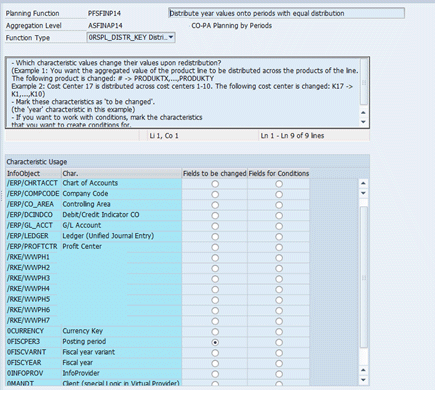Image resolution: width=435 pixels, height=395 pixels.
Task: Set Debit/Credit Indicator CO field for conditions
Action: click(x=279, y=216)
